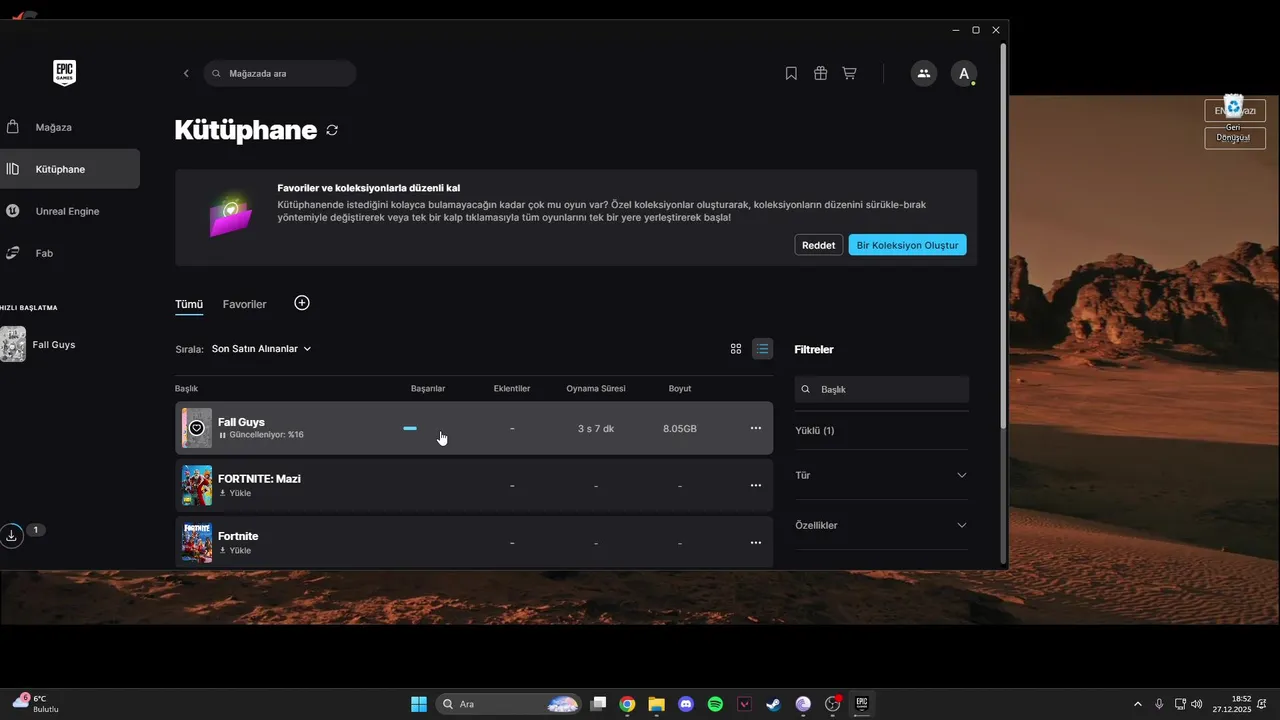Viewport: 1280px width, 720px height.
Task: Open the weather widget 6°C Bulutlu
Action: coord(38,704)
